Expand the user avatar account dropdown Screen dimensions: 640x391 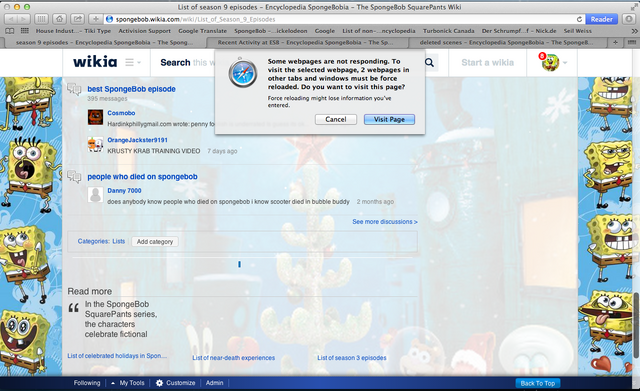pos(554,62)
